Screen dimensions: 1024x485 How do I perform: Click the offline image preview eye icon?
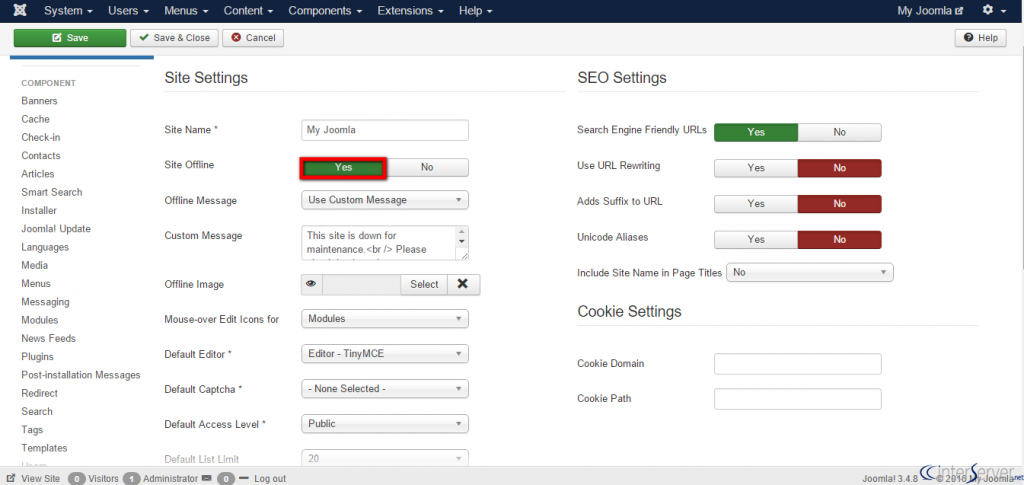[312, 285]
